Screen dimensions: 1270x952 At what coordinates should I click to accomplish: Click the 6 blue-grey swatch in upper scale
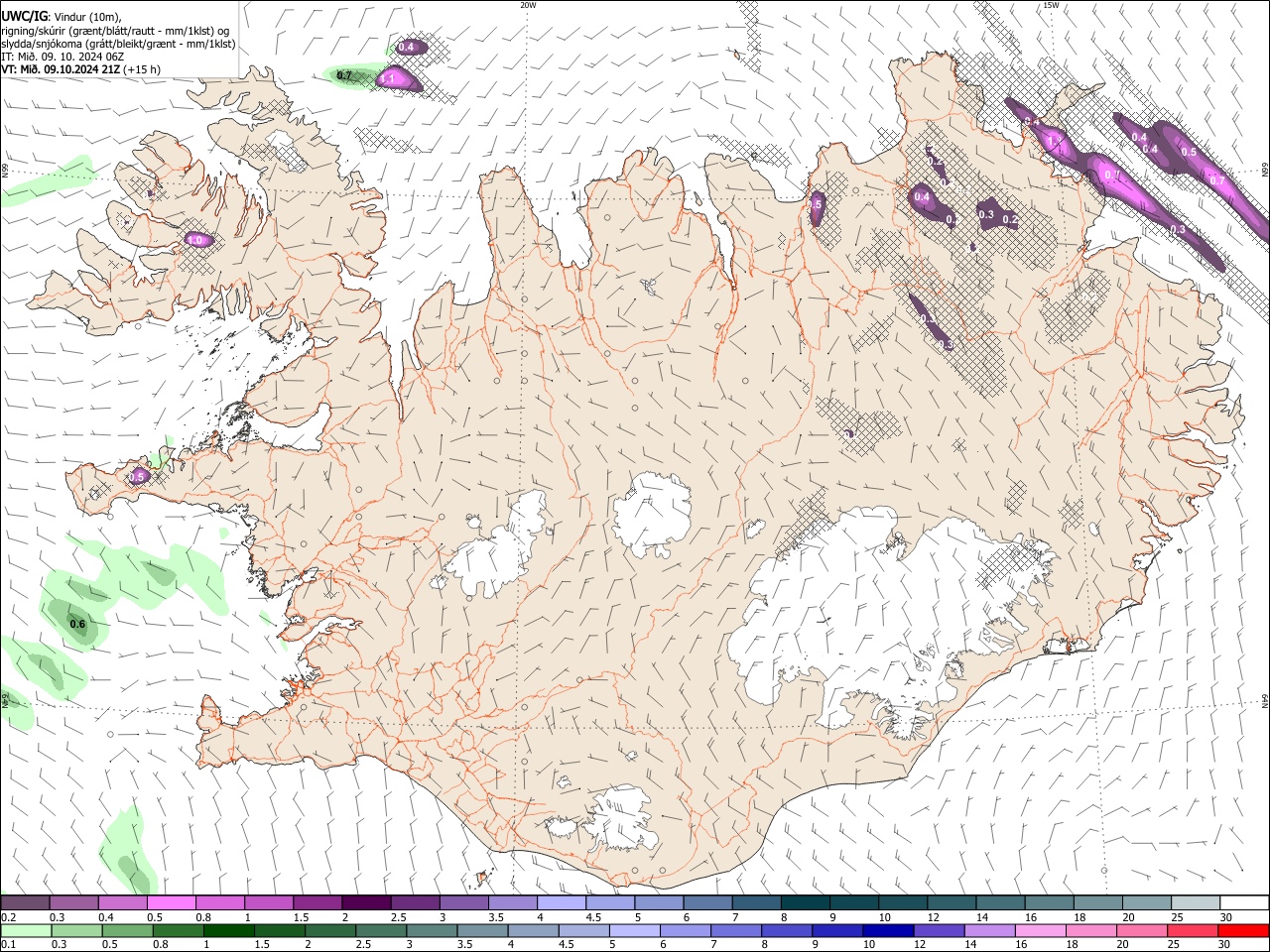pyautogui.click(x=708, y=902)
